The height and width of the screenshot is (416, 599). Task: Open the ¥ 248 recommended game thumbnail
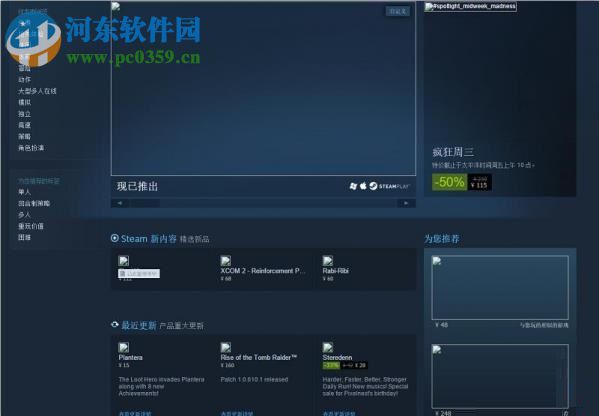(500, 376)
